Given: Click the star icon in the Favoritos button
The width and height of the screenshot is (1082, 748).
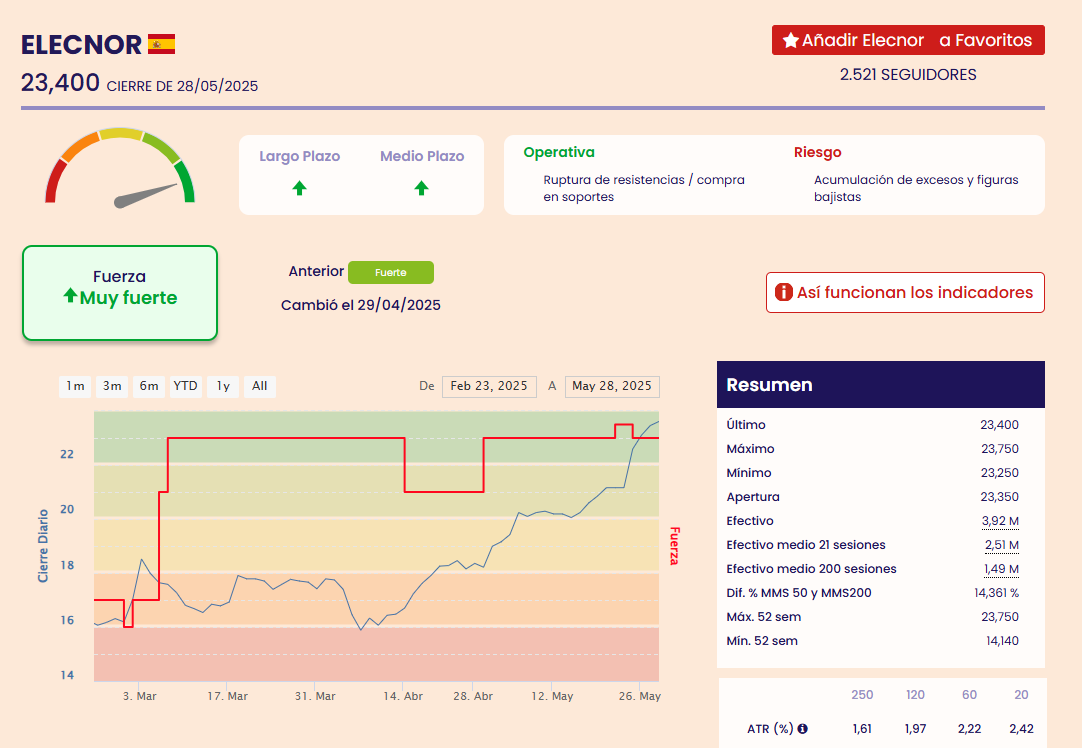Looking at the screenshot, I should (790, 41).
